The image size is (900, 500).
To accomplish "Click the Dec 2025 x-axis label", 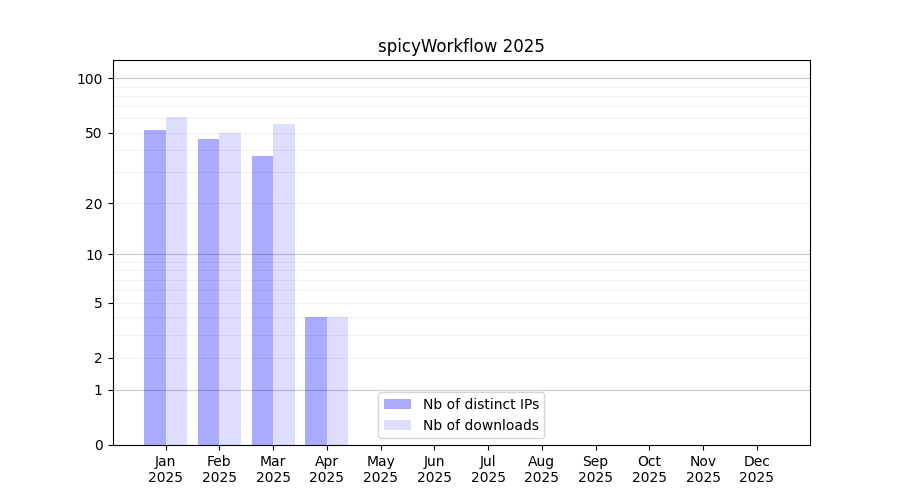I will click(x=756, y=469).
